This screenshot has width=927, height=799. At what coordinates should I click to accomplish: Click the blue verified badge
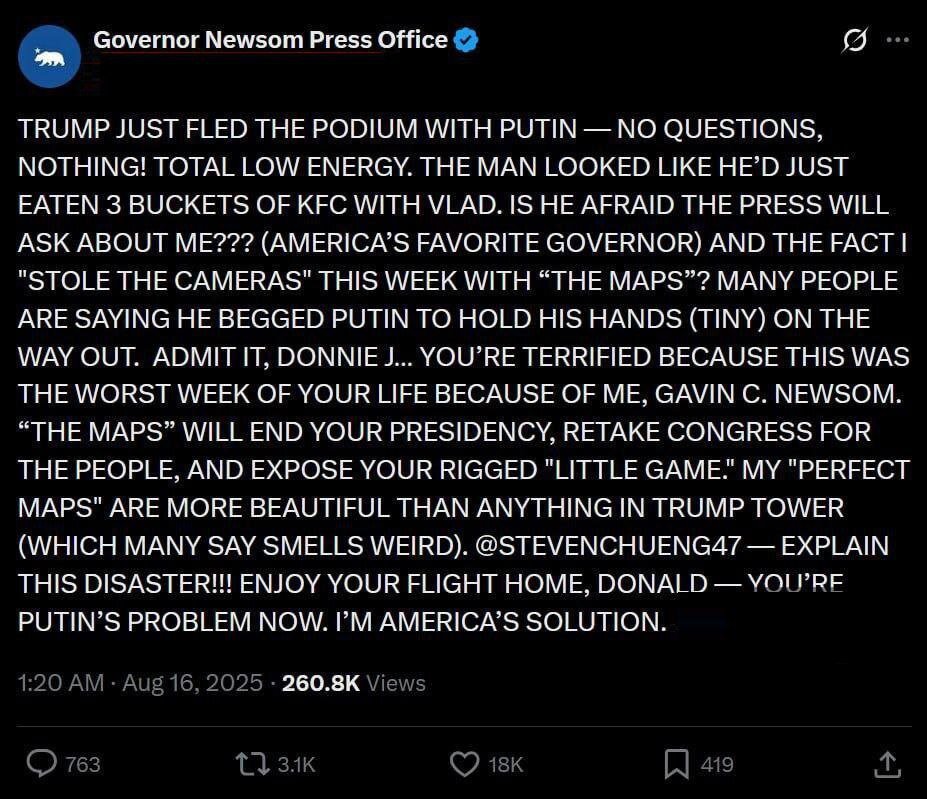466,40
